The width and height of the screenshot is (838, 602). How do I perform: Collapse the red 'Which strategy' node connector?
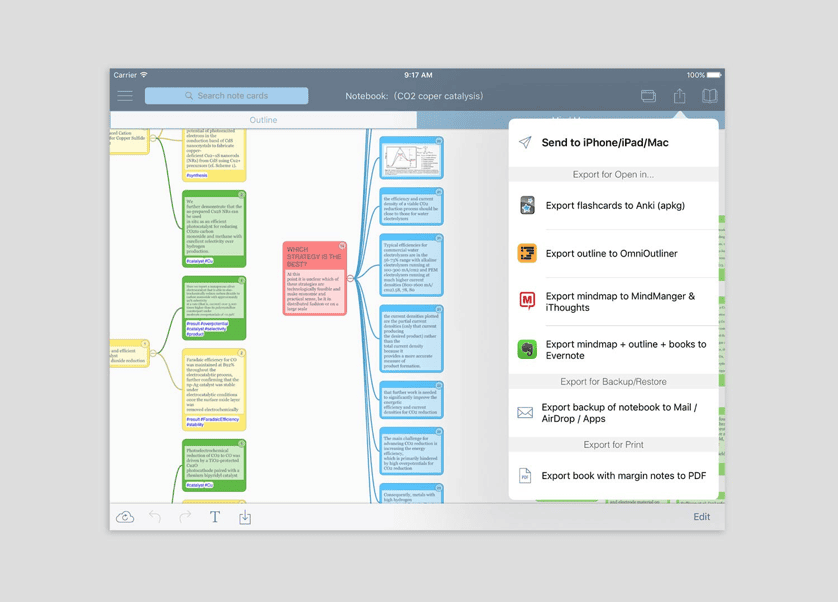click(x=351, y=278)
